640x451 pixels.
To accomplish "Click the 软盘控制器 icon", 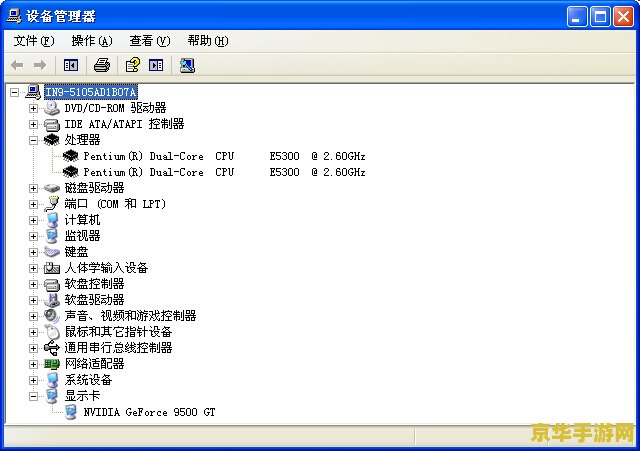I will tap(52, 284).
